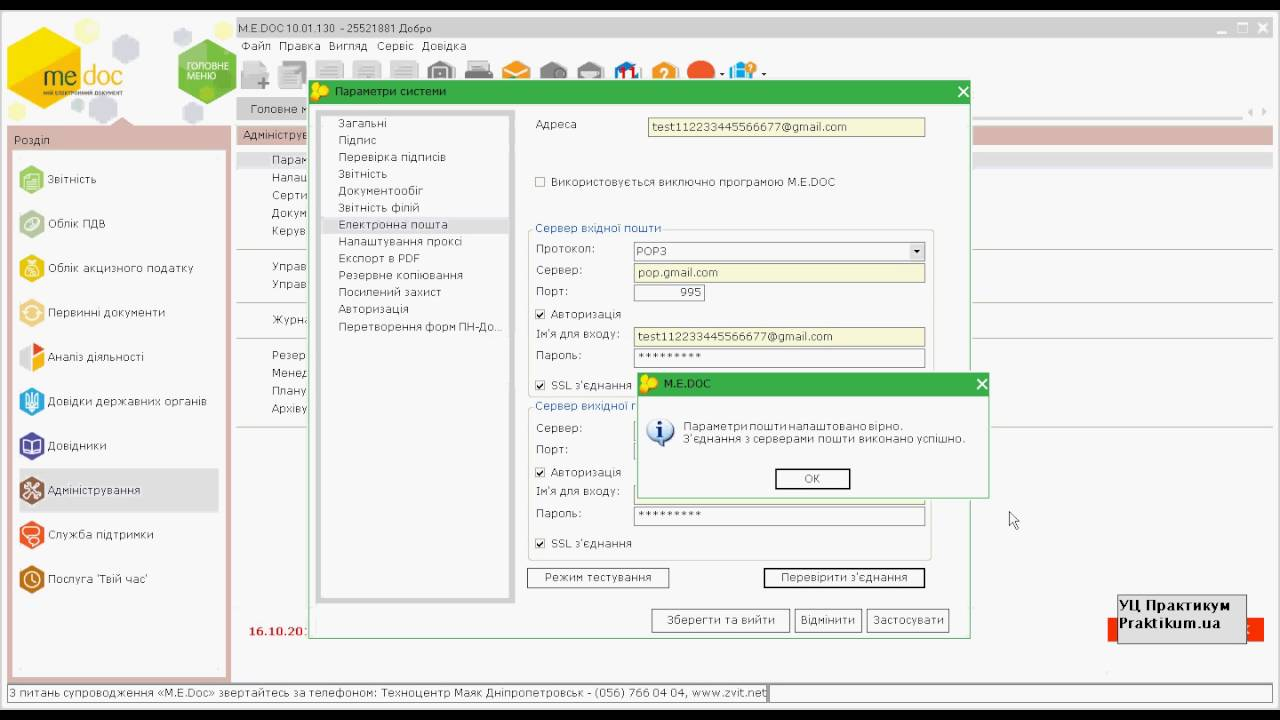
Task: Expand the Протокол POP3 dropdown
Action: 916,252
